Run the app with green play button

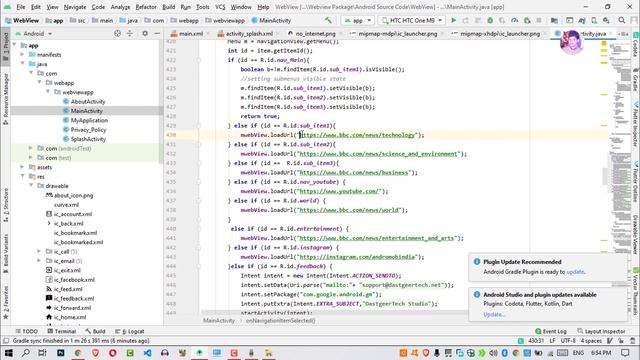pyautogui.click(x=453, y=20)
